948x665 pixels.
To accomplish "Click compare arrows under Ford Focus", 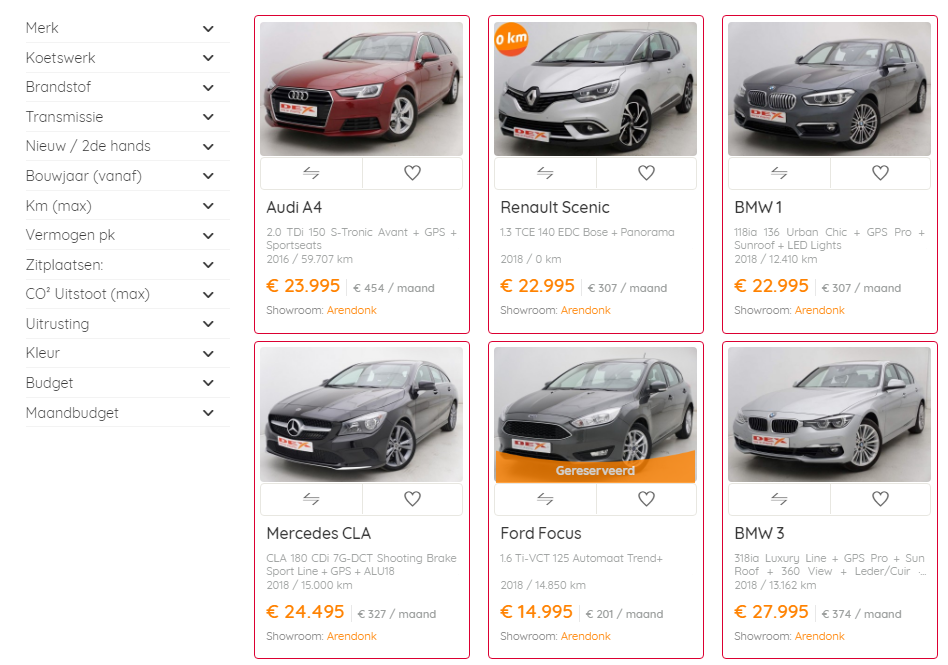I will 545,499.
